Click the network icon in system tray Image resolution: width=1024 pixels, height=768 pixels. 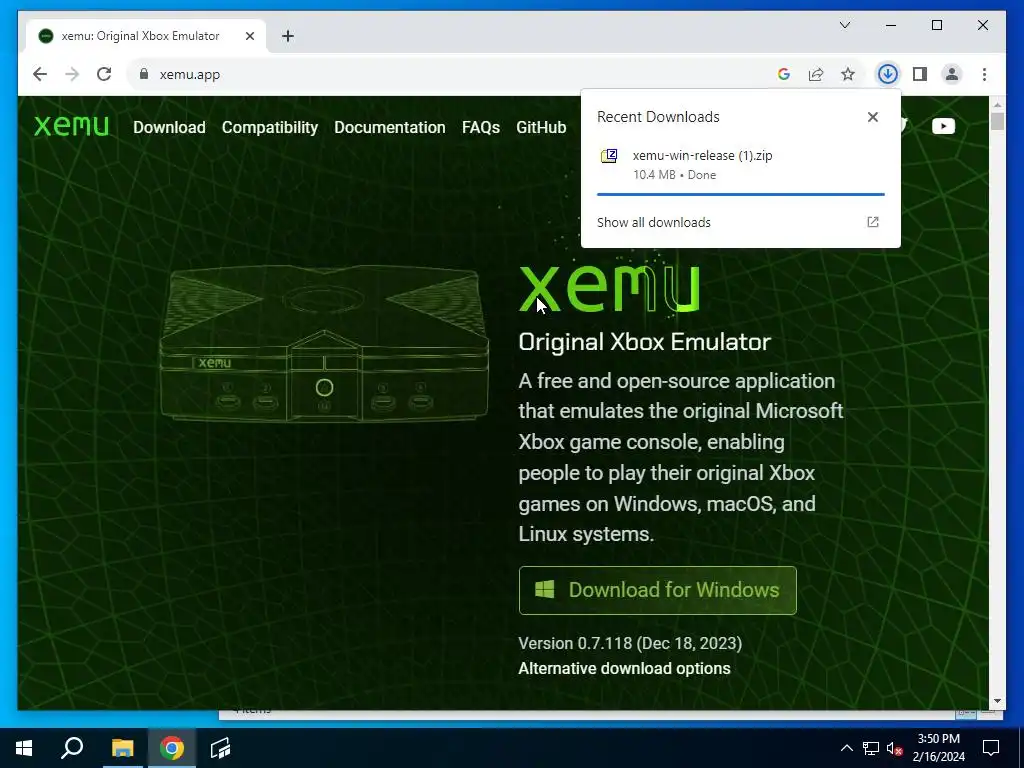(871, 748)
